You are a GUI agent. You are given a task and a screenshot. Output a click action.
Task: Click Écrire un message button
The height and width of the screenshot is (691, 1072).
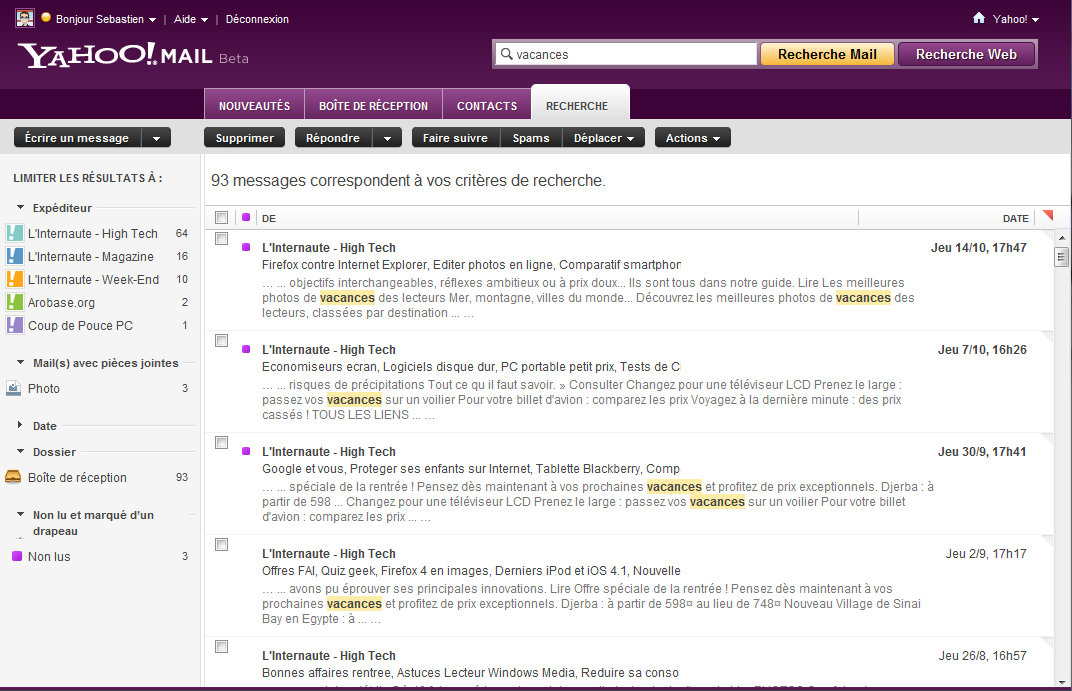[x=77, y=138]
